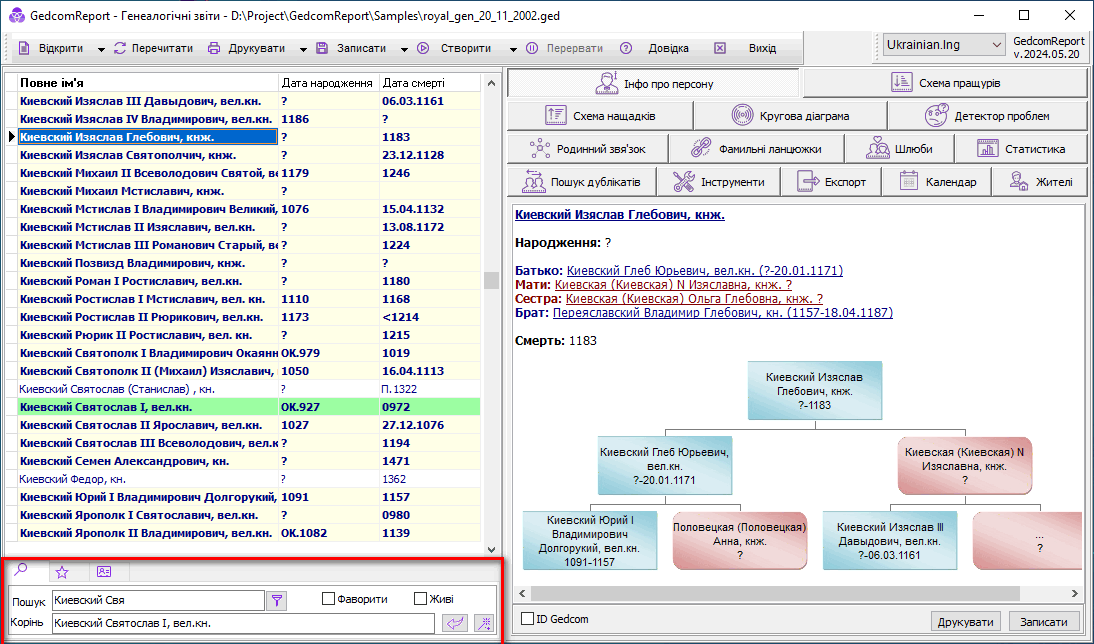Viewport: 1094px width, 644px height.
Task: Click the Друкувати button below the chart
Action: point(965,621)
